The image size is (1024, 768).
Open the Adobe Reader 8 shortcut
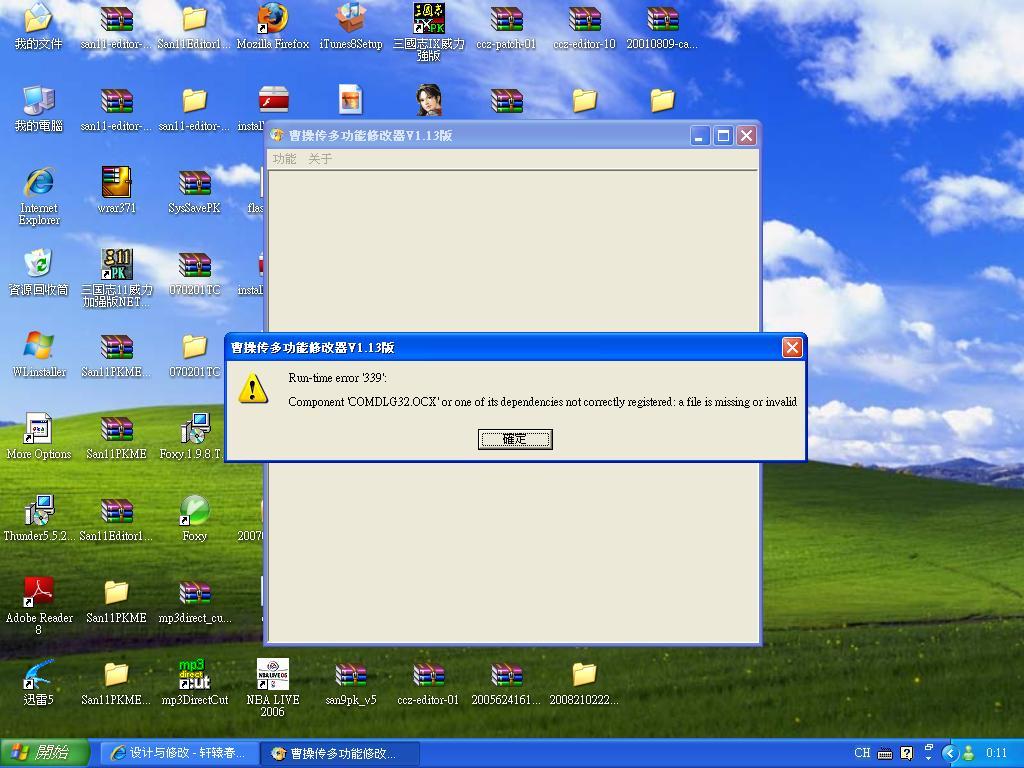click(x=39, y=594)
